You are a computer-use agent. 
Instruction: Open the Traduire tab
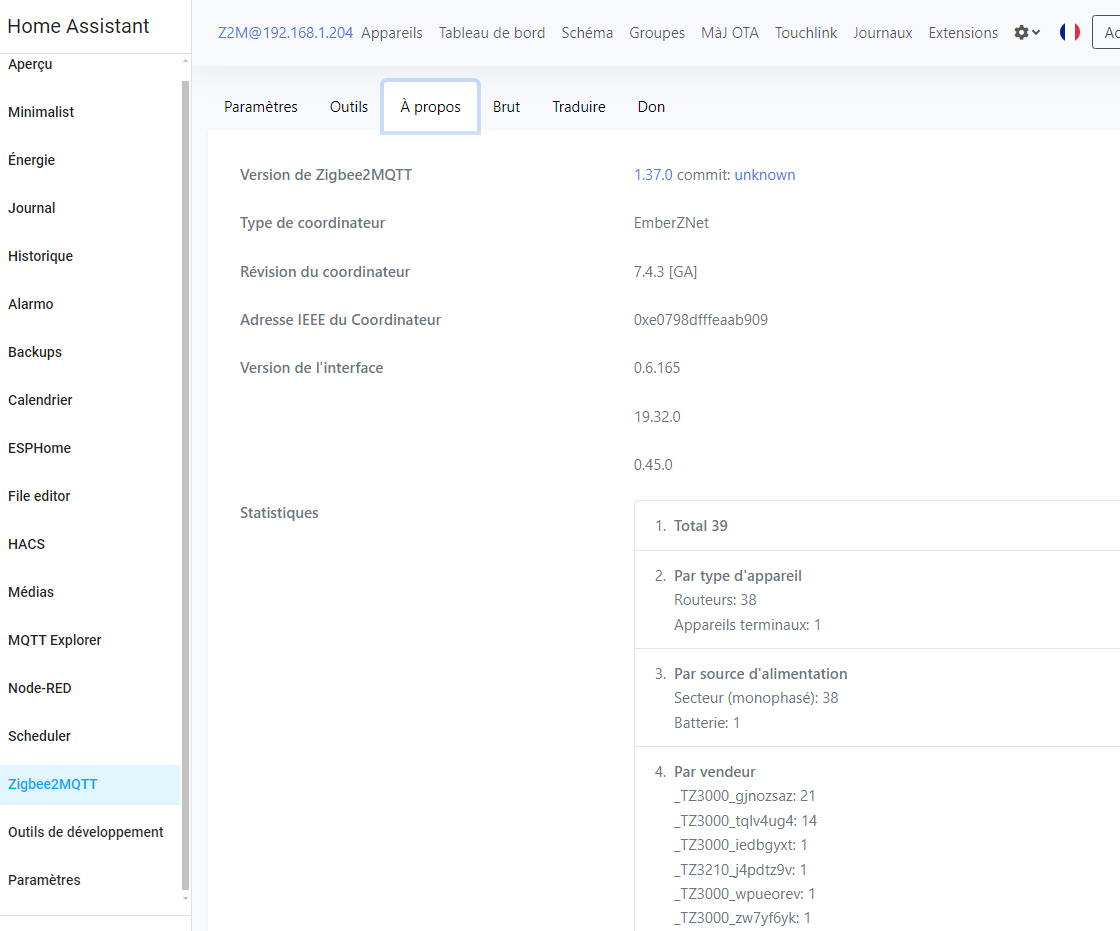(x=579, y=107)
